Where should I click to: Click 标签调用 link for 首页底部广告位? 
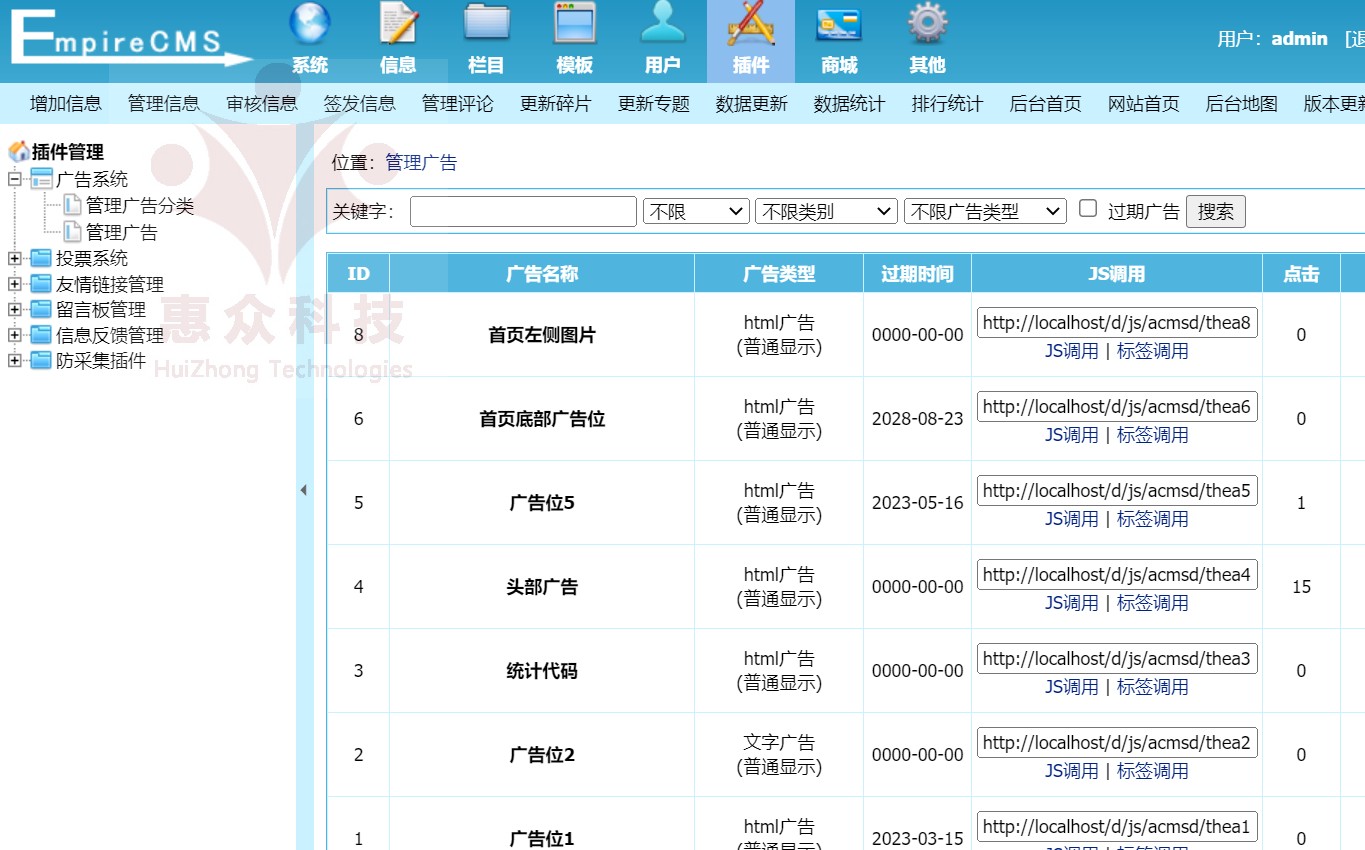pos(1153,435)
